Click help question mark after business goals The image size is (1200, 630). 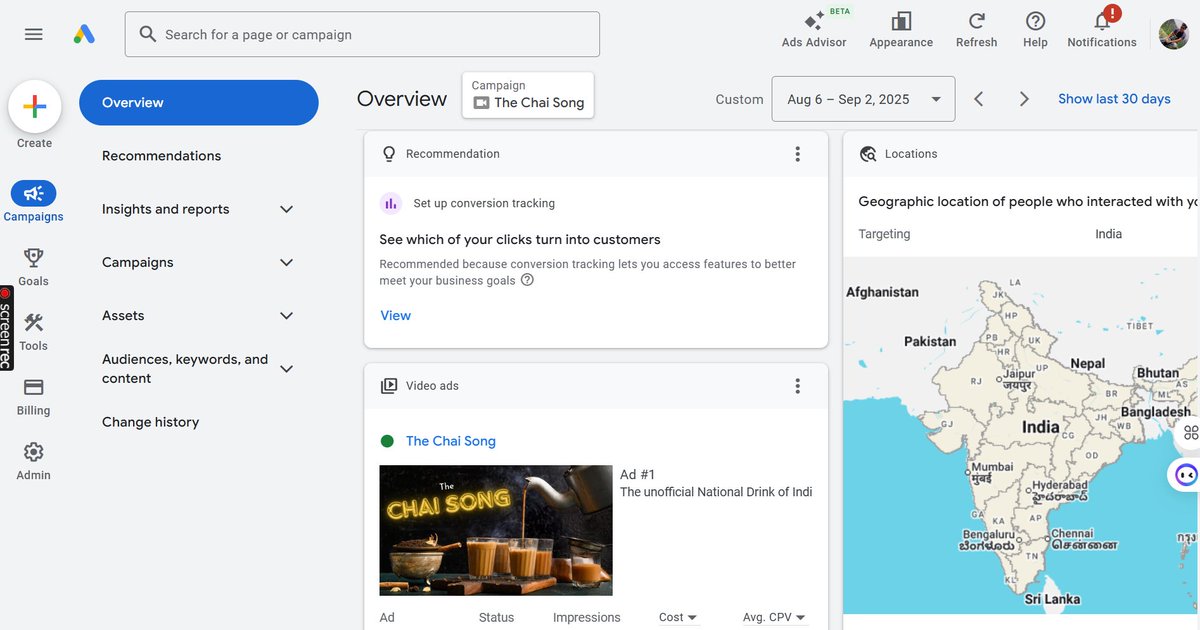[x=527, y=280]
